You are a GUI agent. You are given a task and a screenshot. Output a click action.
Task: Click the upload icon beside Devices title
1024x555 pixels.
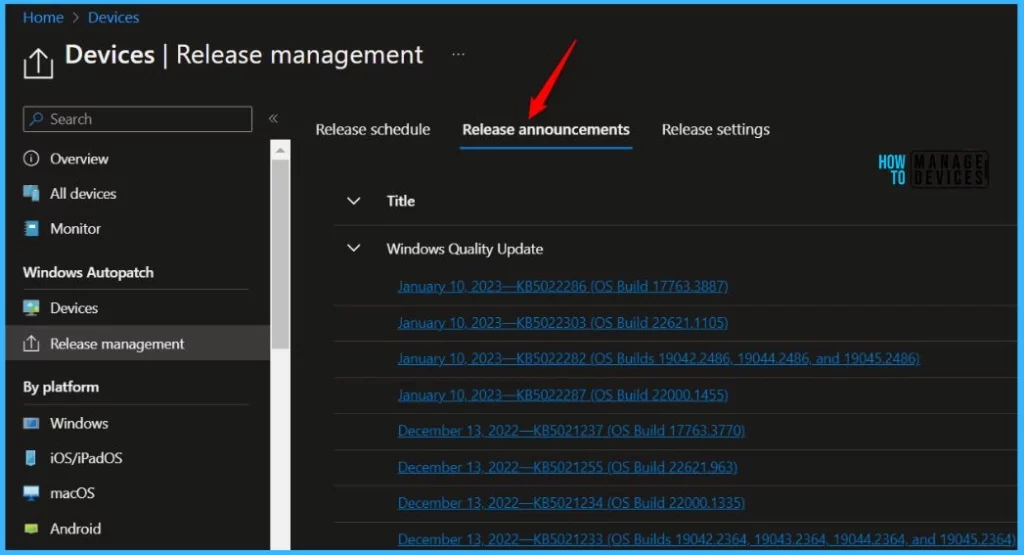[x=38, y=63]
